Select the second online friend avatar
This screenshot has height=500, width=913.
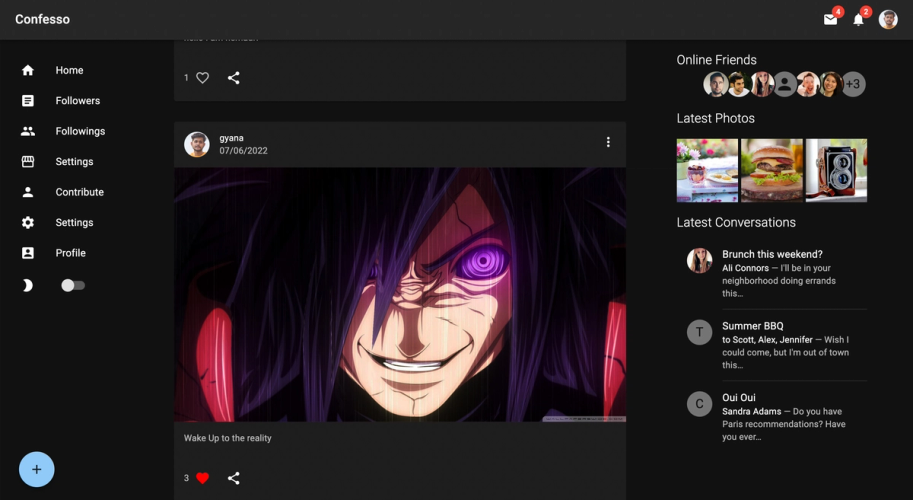click(x=739, y=84)
